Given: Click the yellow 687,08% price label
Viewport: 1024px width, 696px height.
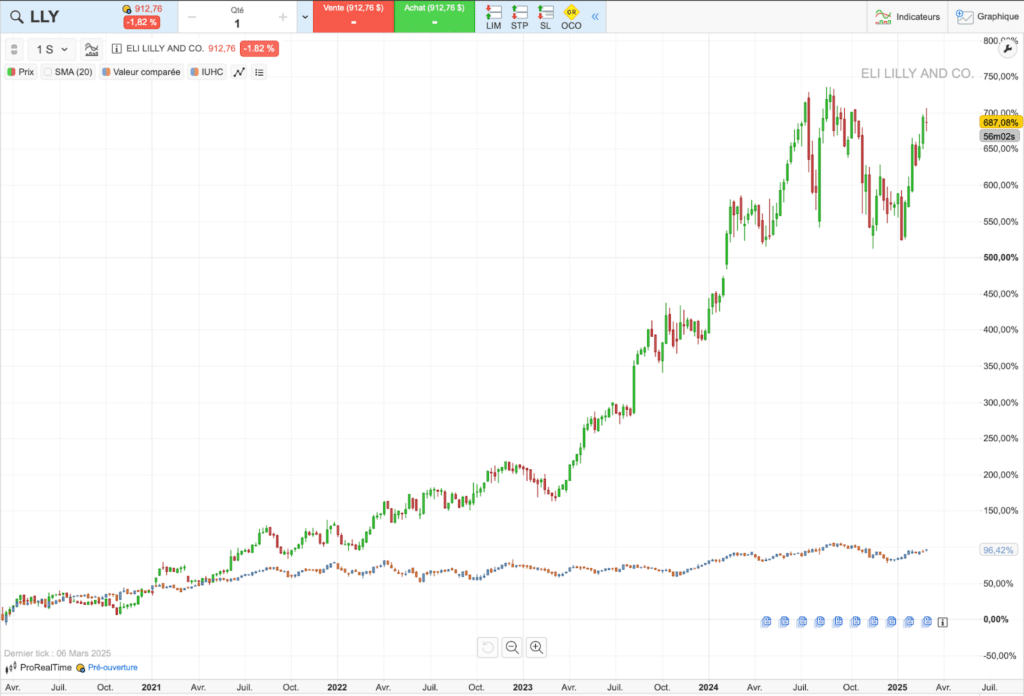Looking at the screenshot, I should pyautogui.click(x=1000, y=122).
